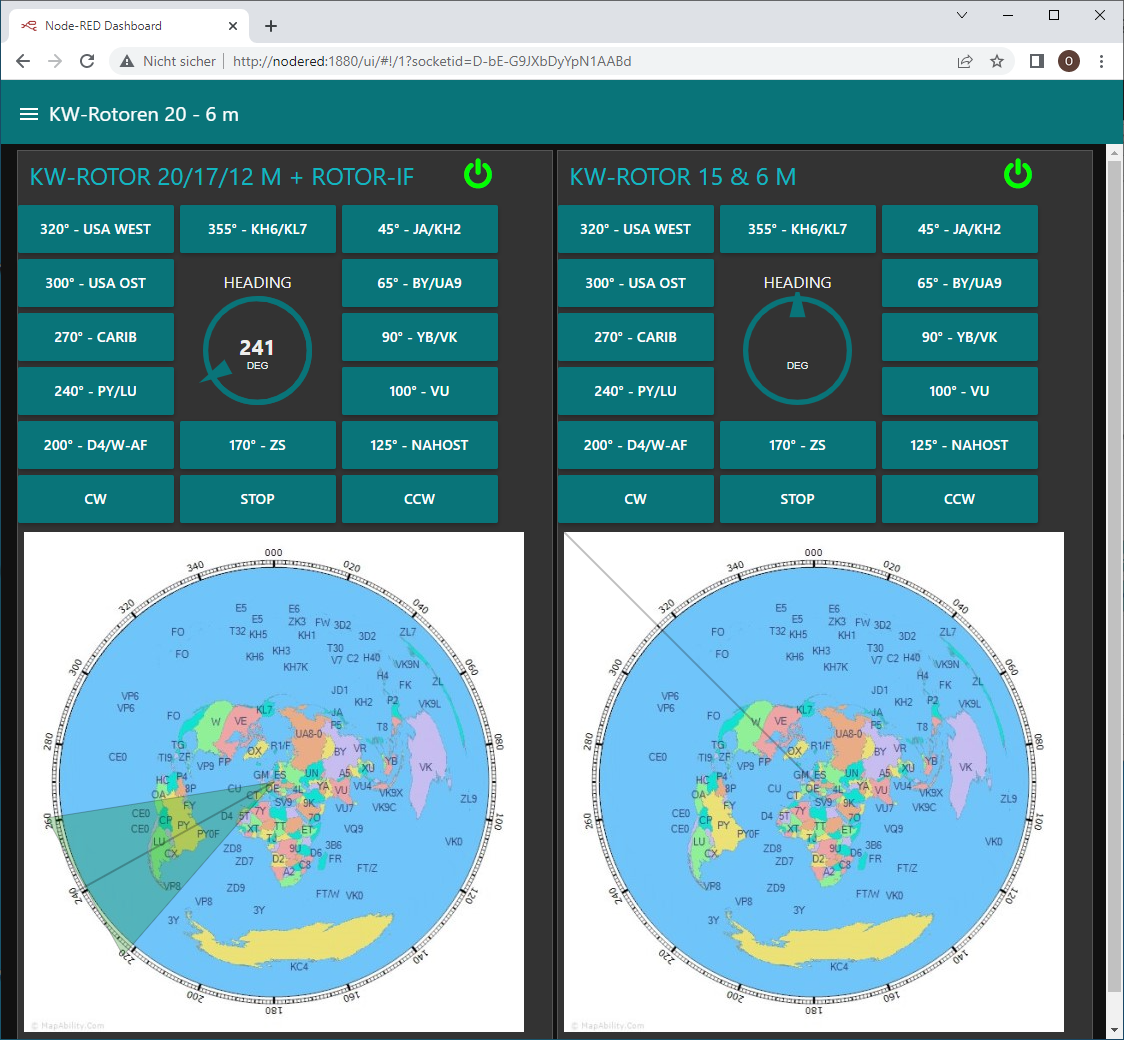This screenshot has width=1124, height=1040.
Task: Maximize the Chrome window
Action: (x=1054, y=15)
